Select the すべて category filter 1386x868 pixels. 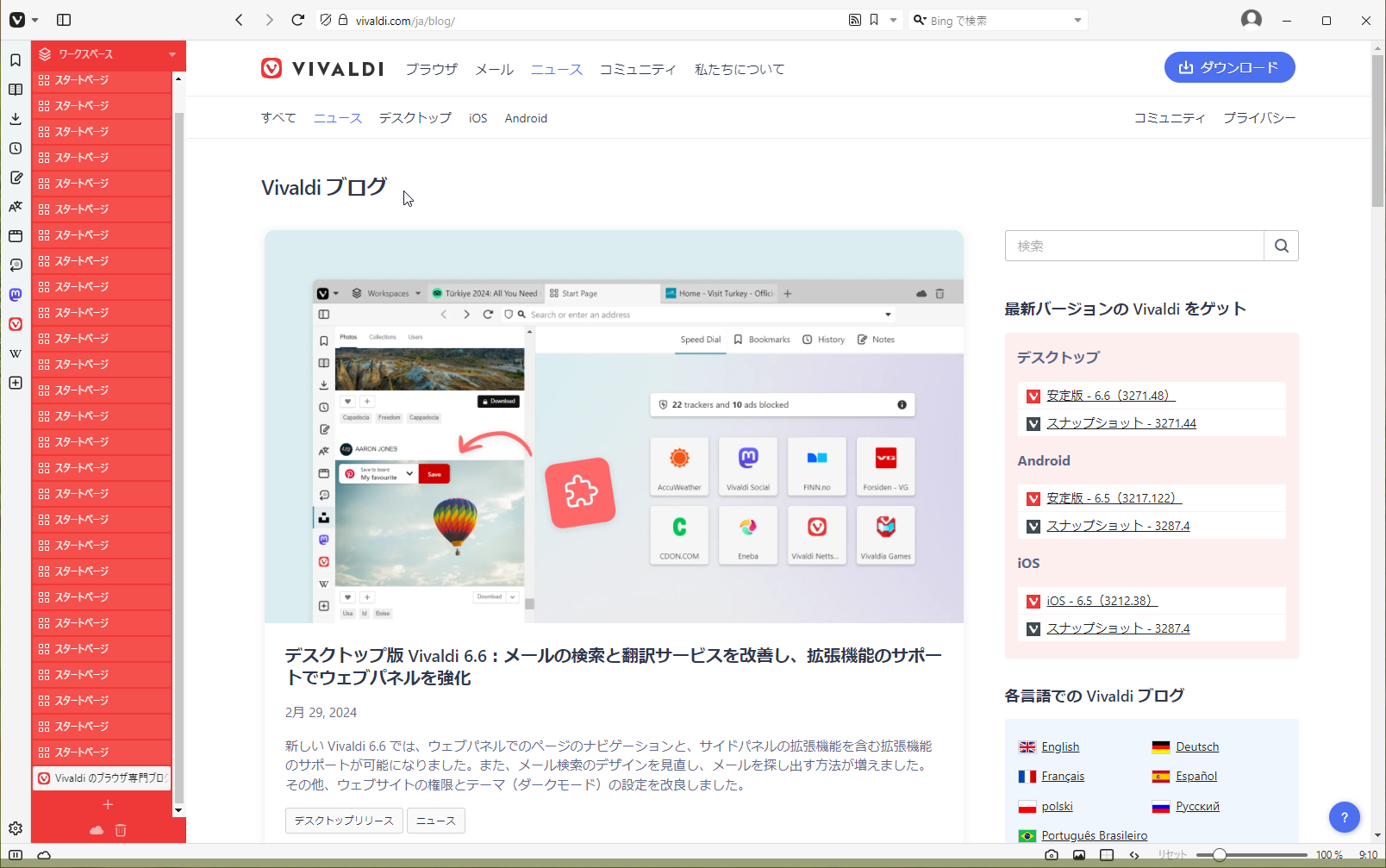click(x=278, y=118)
